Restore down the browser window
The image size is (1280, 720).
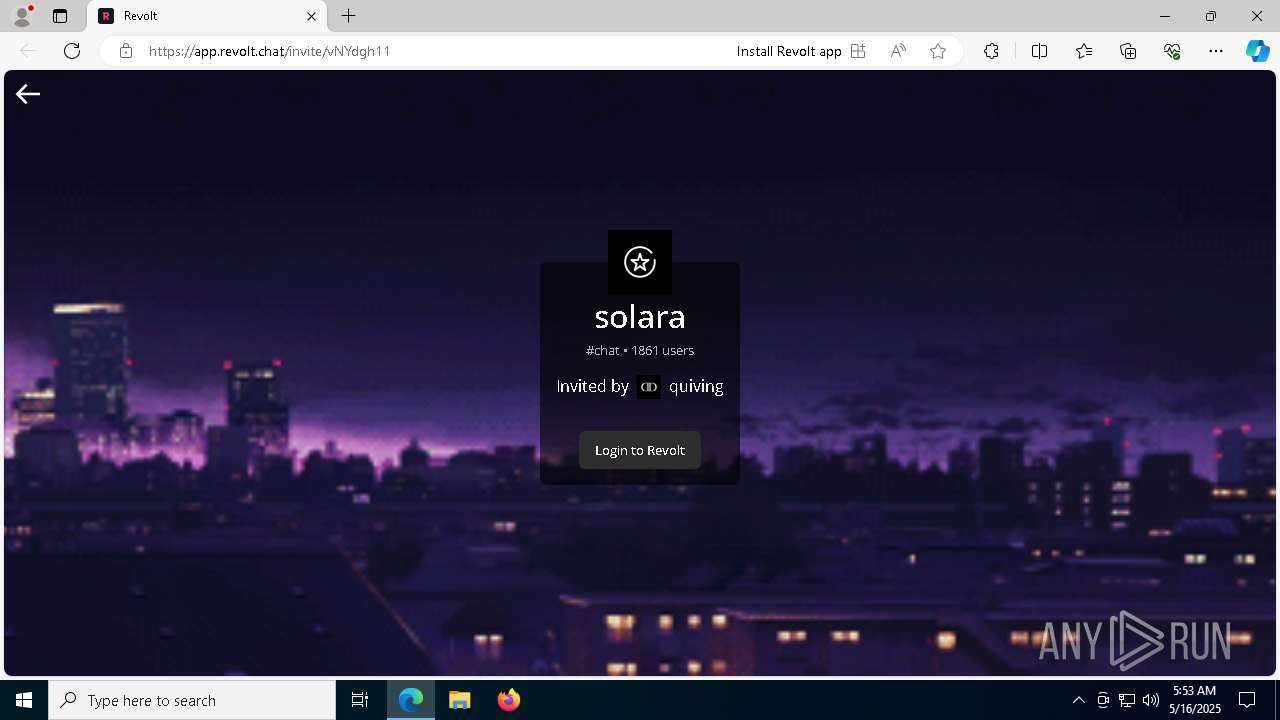click(1211, 16)
